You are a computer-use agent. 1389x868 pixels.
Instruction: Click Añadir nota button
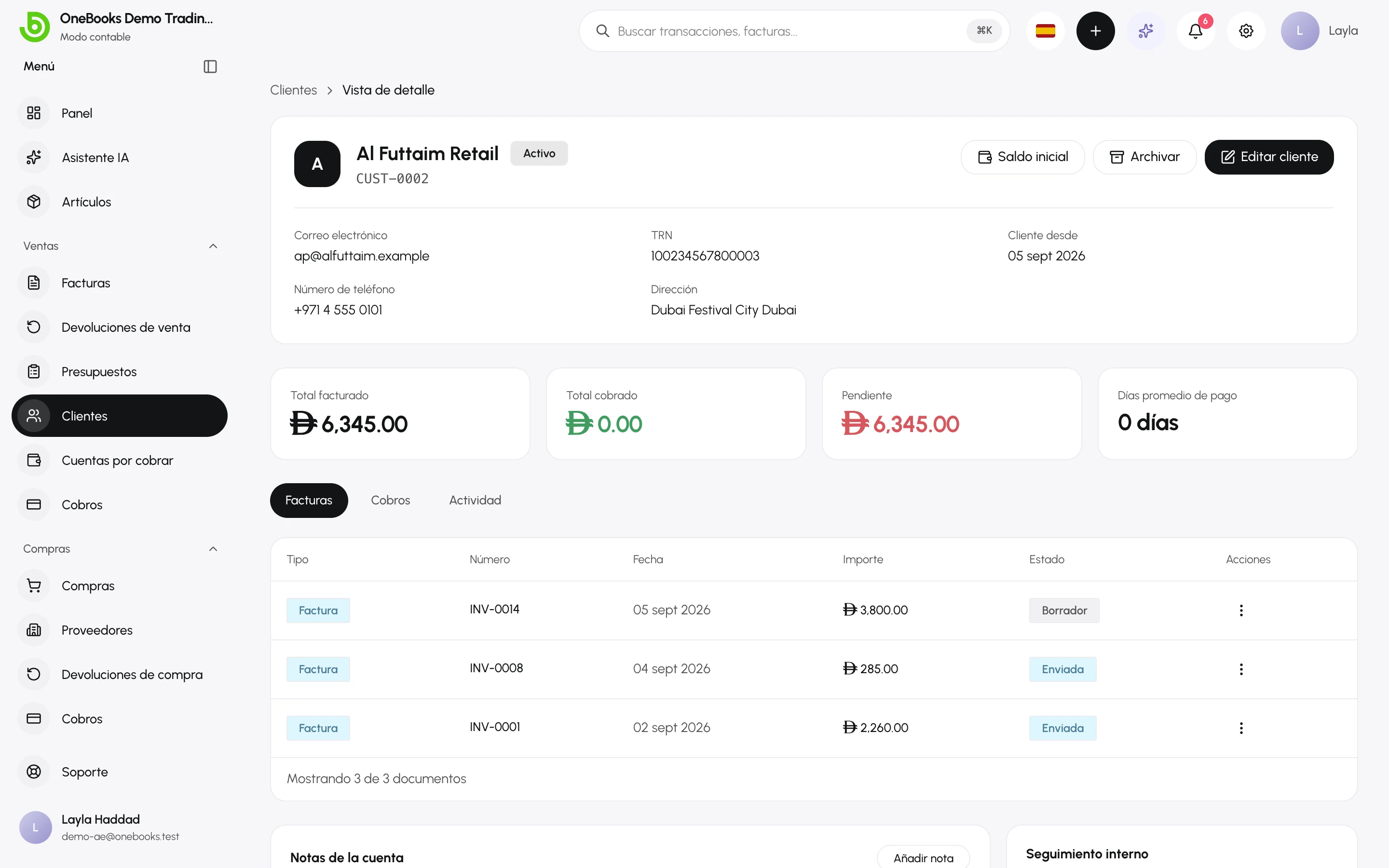[x=923, y=858]
